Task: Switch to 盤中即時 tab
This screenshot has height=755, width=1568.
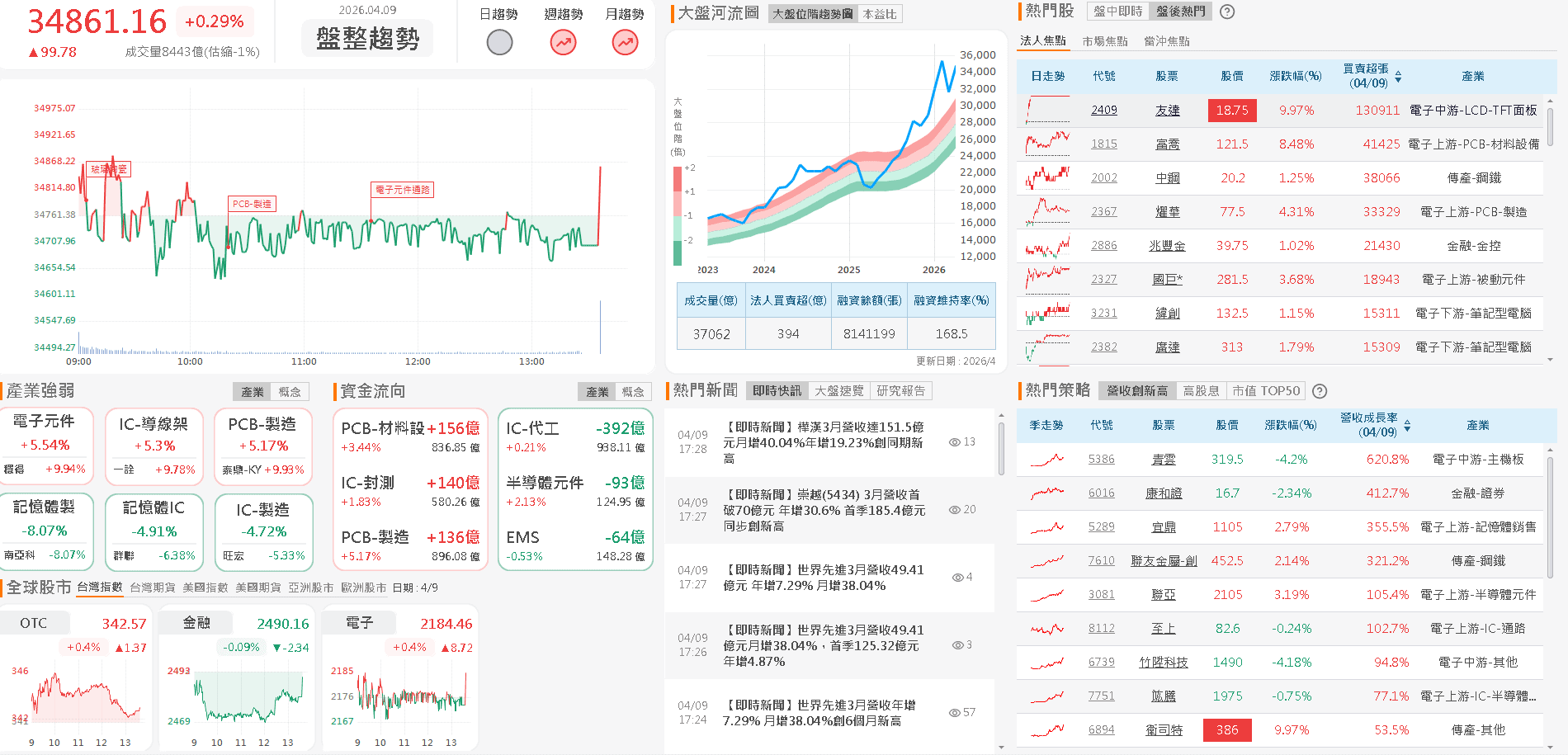Action: (x=1118, y=12)
